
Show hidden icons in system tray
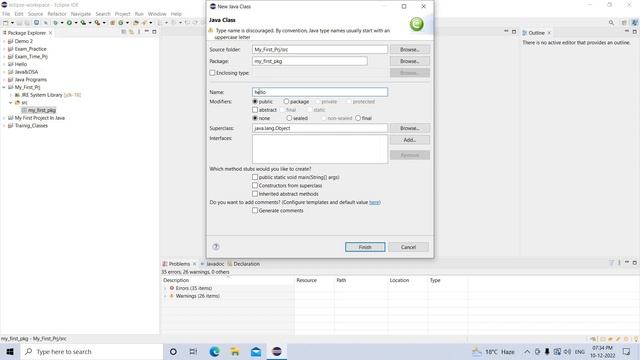[x=527, y=351]
